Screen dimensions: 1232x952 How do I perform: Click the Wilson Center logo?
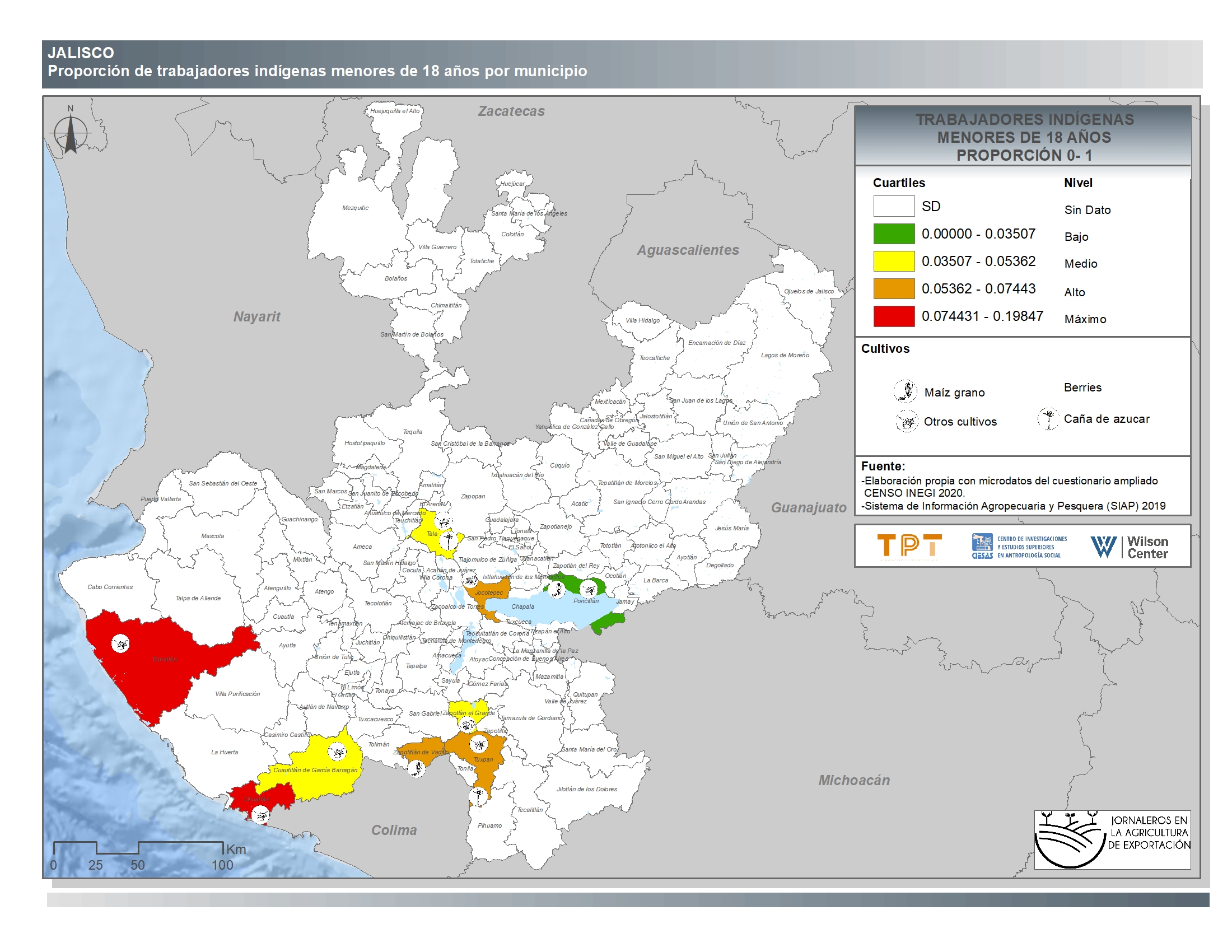pos(1130,547)
